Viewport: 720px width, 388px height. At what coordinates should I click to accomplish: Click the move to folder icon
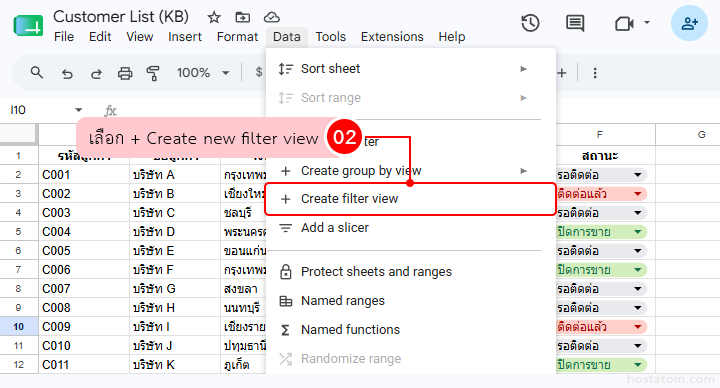point(242,17)
